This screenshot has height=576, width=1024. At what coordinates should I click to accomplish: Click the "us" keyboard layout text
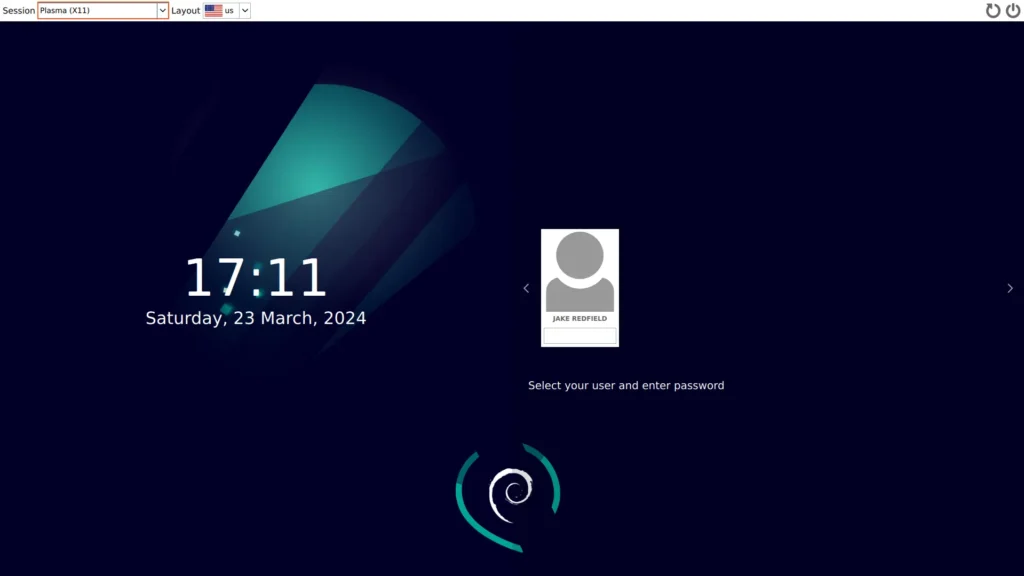[x=230, y=10]
